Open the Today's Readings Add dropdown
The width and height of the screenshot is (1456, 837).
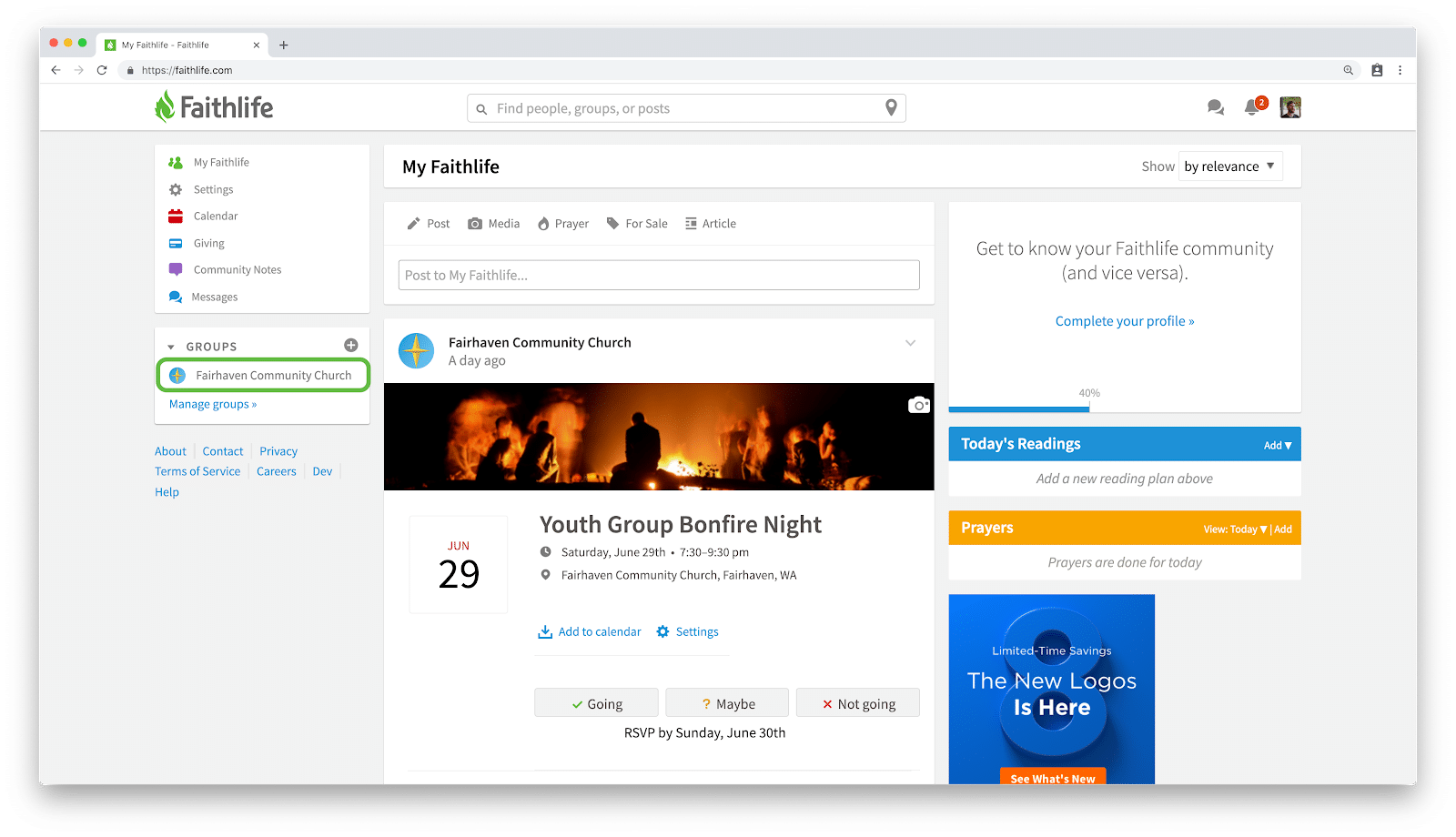1278,446
